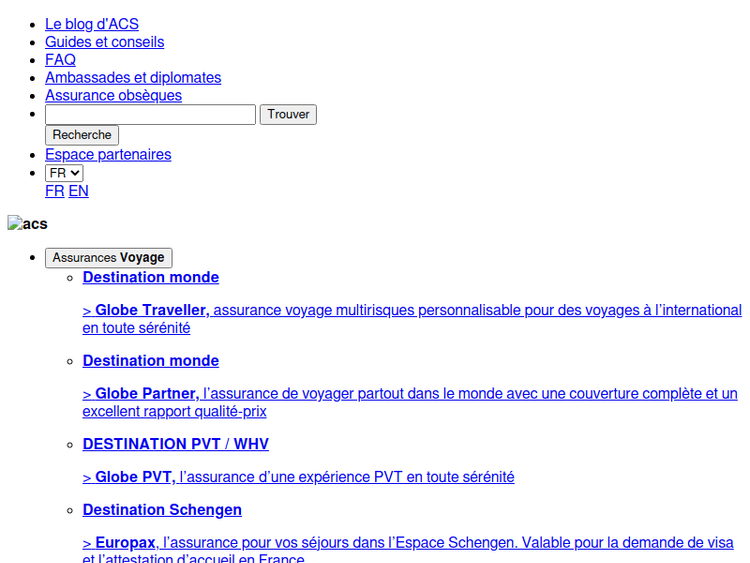
Task: Focus the search text field
Action: coord(150,115)
